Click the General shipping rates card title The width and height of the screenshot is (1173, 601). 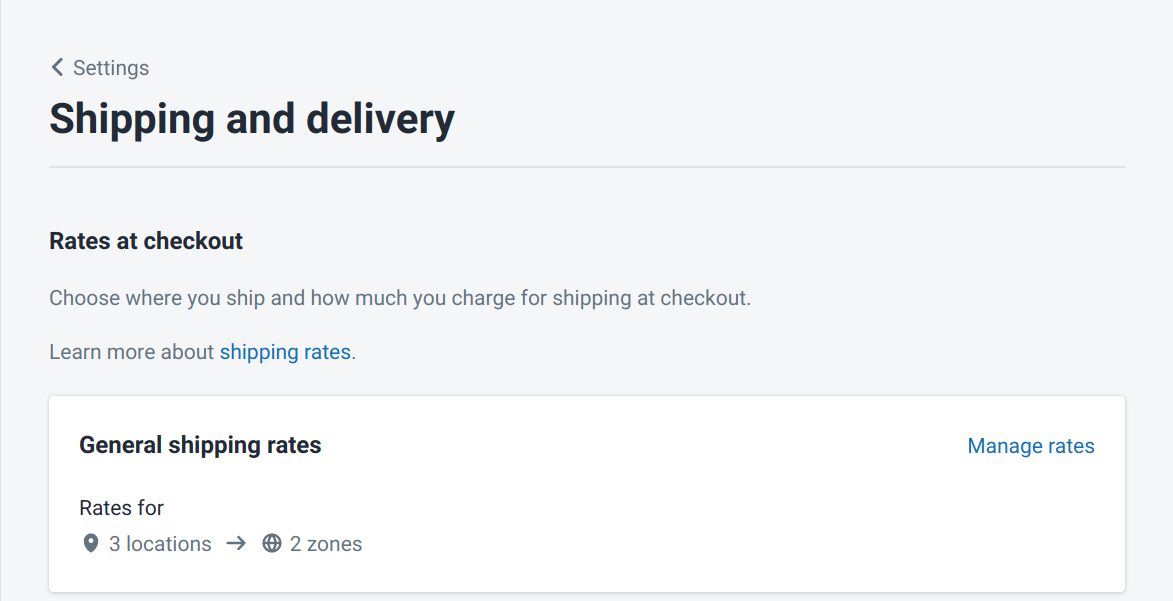click(200, 445)
